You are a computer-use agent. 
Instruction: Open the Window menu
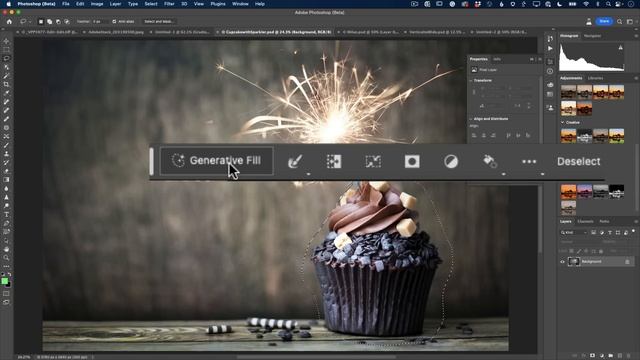[240, 4]
